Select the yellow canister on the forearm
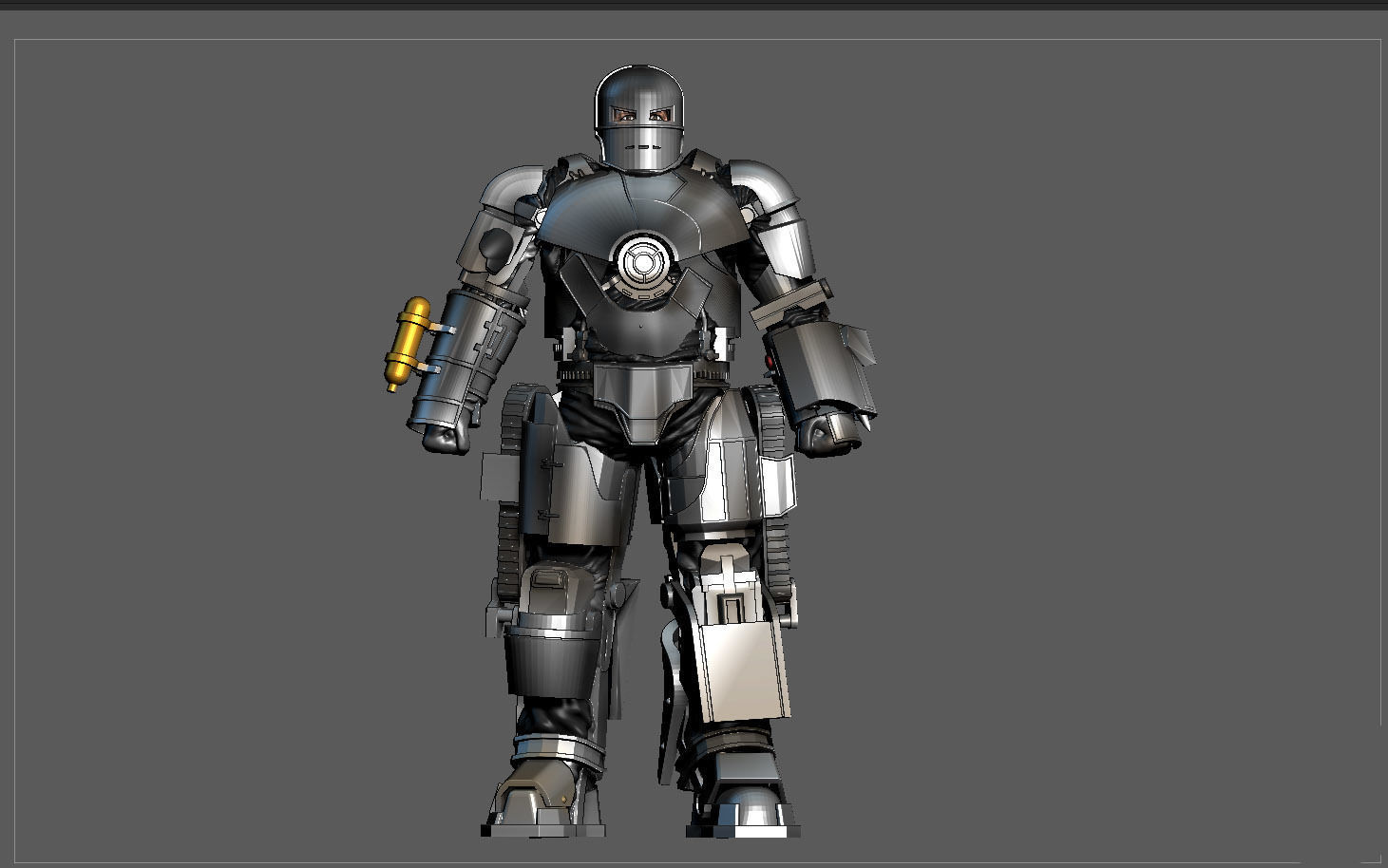The image size is (1388, 868). [408, 343]
